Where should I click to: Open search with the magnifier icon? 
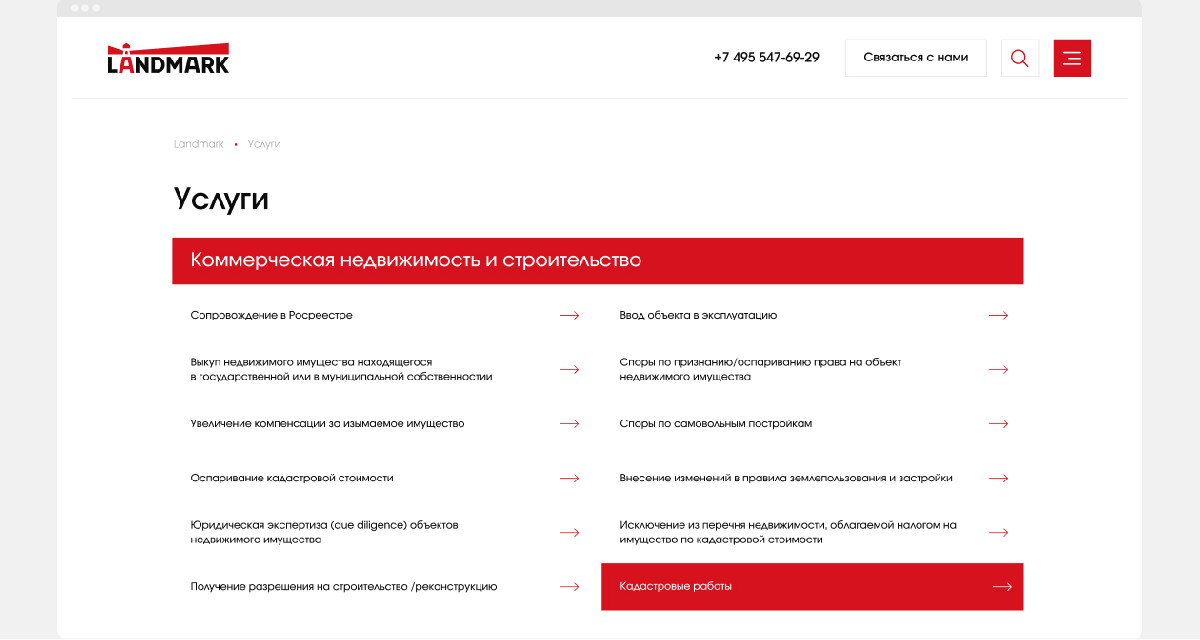tap(1019, 58)
